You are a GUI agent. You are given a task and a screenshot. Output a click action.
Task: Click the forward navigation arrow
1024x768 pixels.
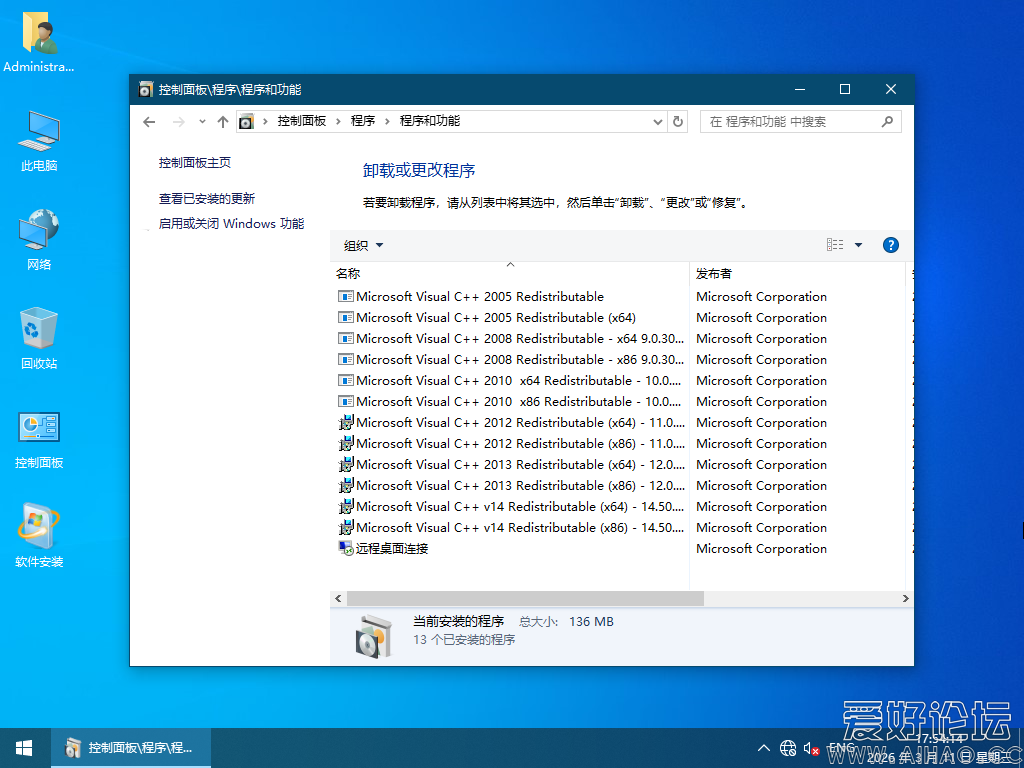tap(178, 121)
